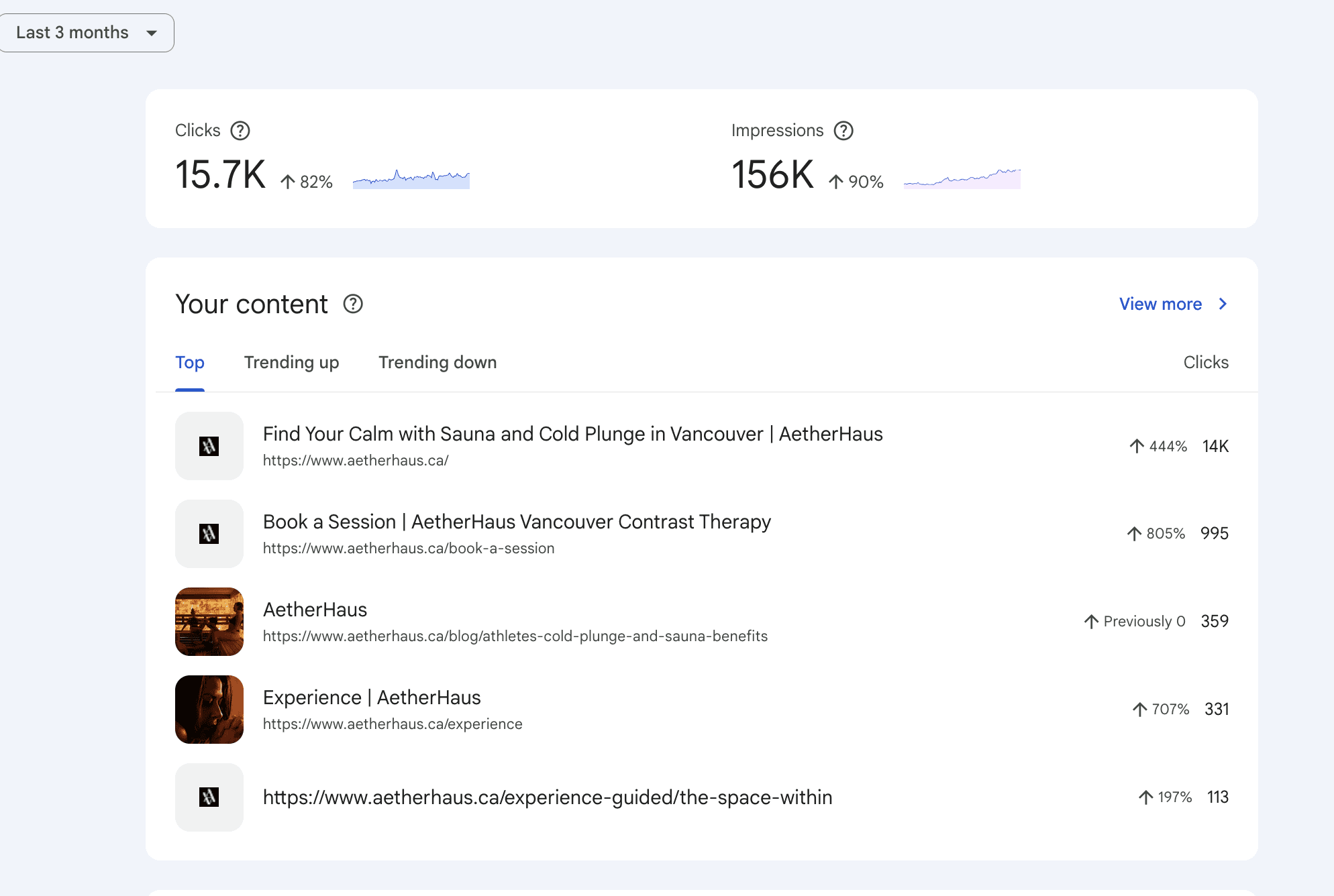1334x896 pixels.
Task: Click the sauna blog post thumbnail
Action: [x=209, y=622]
